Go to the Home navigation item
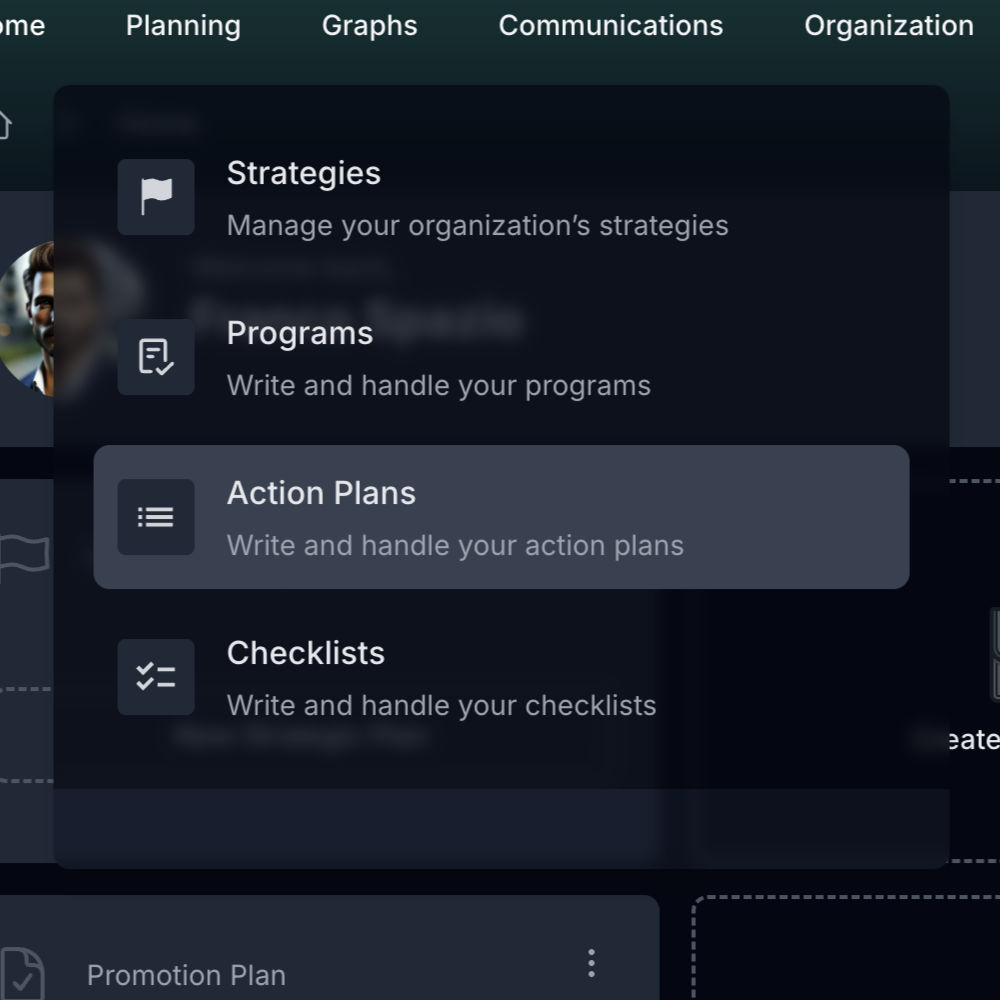Viewport: 1000px width, 1000px height. click(21, 26)
